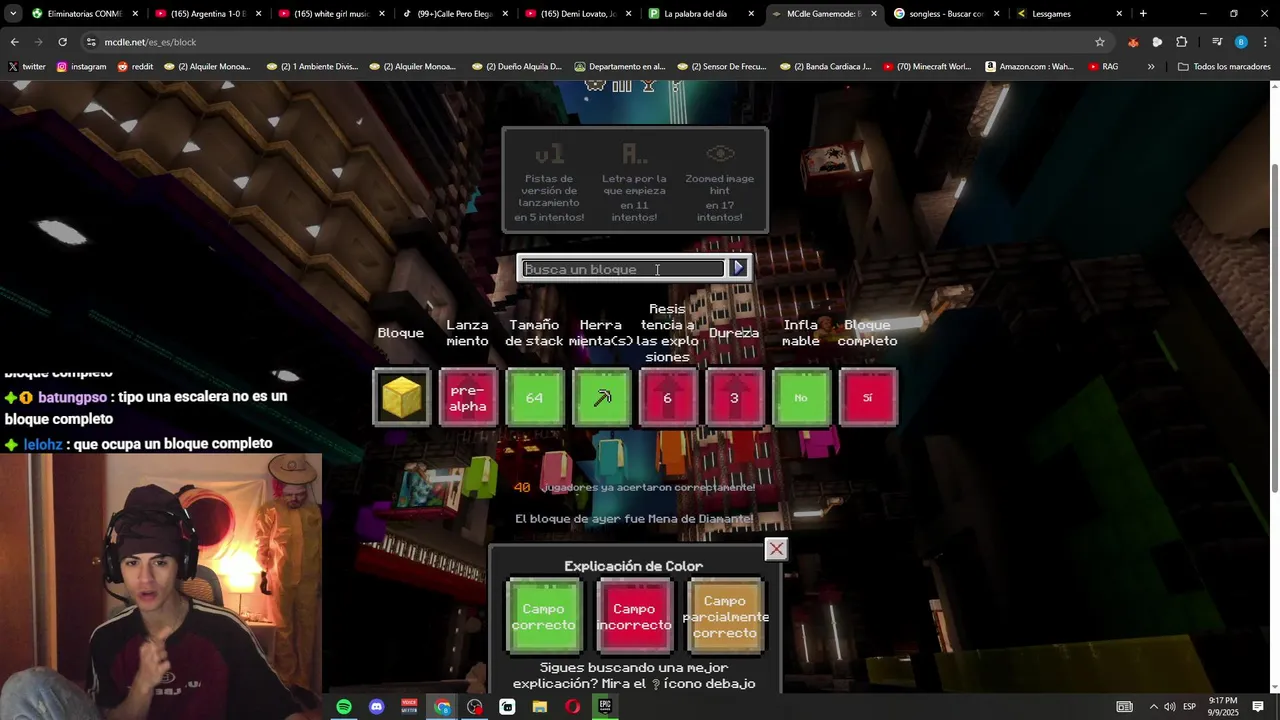Open the twitter bookmark
Screen dimensions: 1280x720
tap(27, 67)
